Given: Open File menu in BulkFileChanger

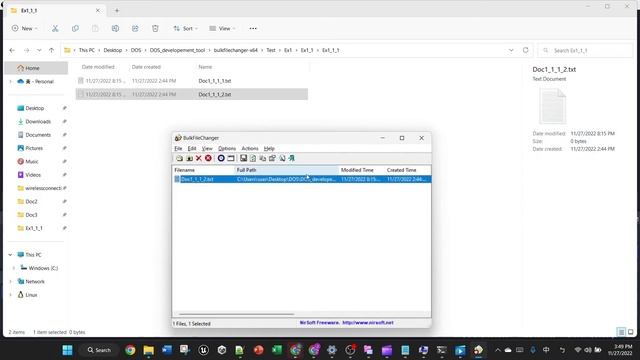Looking at the screenshot, I should pos(178,149).
